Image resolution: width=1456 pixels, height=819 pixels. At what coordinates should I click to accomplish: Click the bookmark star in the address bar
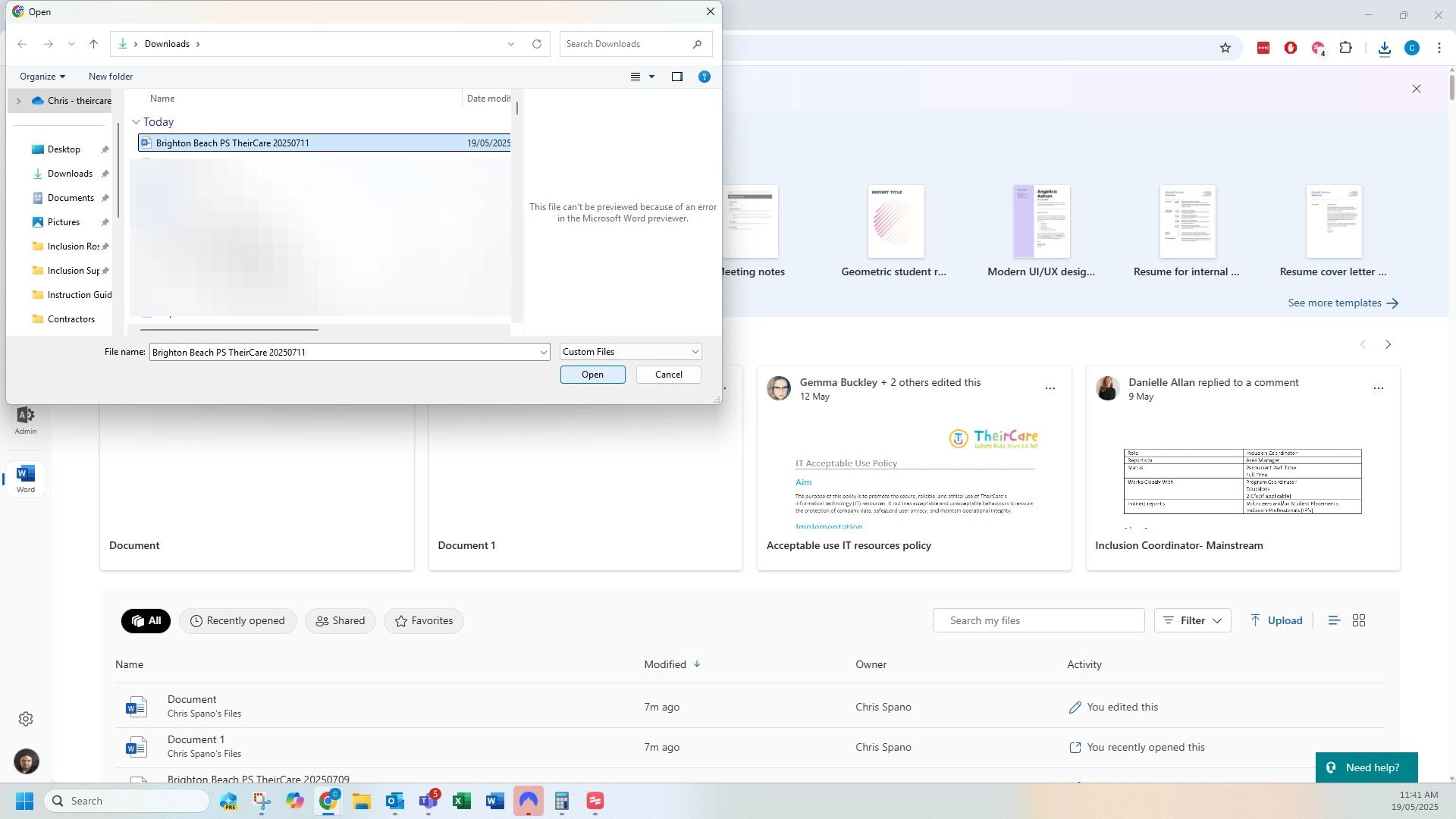1225,48
